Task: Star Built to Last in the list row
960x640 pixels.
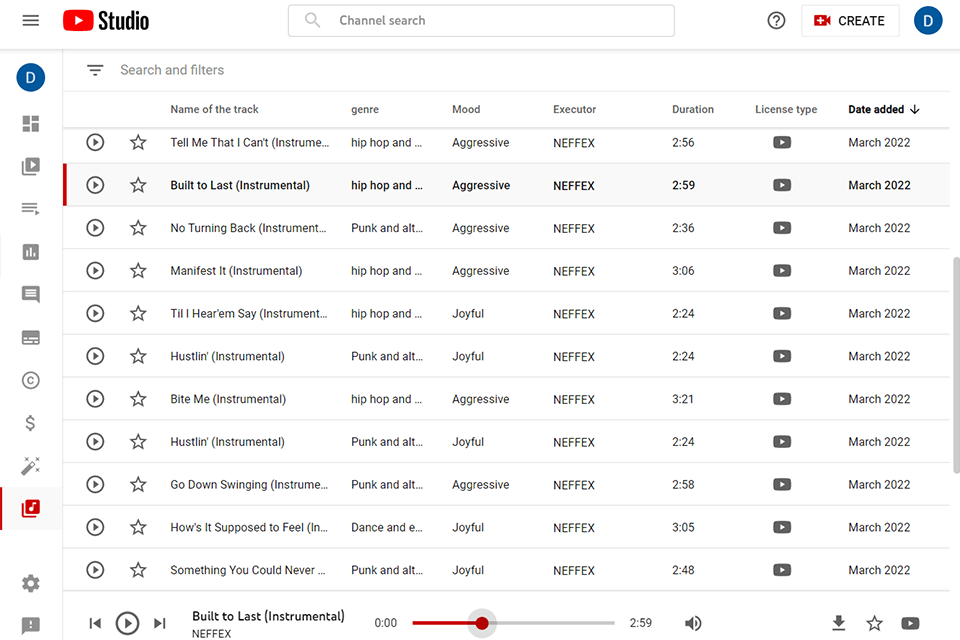Action: [138, 185]
